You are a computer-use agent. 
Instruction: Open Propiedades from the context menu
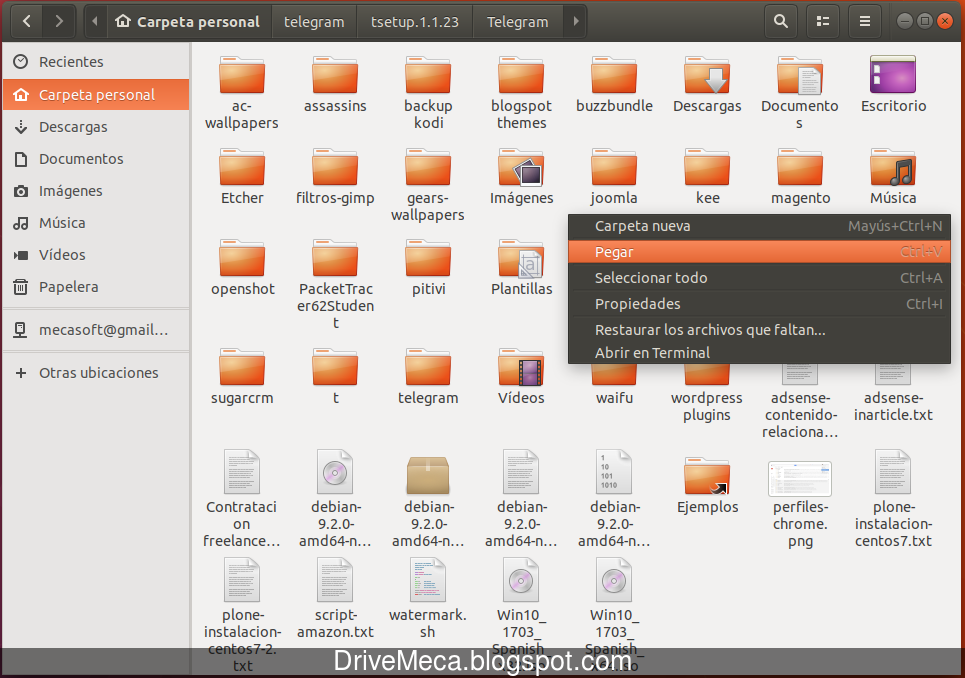pos(759,304)
